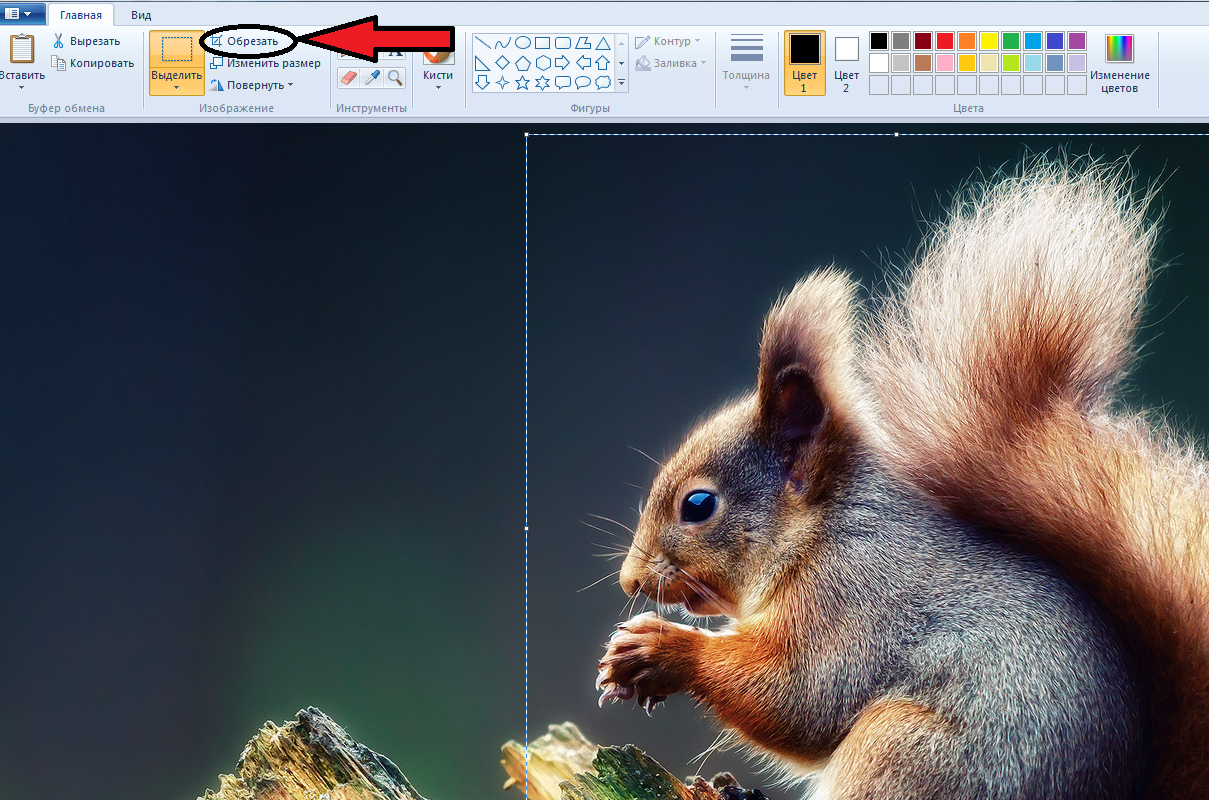Pick the red color swatch
This screenshot has width=1209, height=800.
[944, 41]
